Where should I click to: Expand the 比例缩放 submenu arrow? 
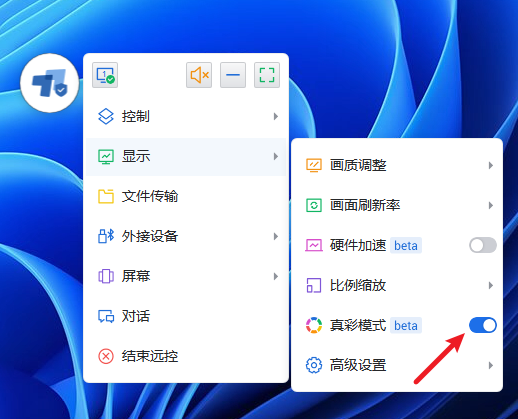pyautogui.click(x=491, y=285)
